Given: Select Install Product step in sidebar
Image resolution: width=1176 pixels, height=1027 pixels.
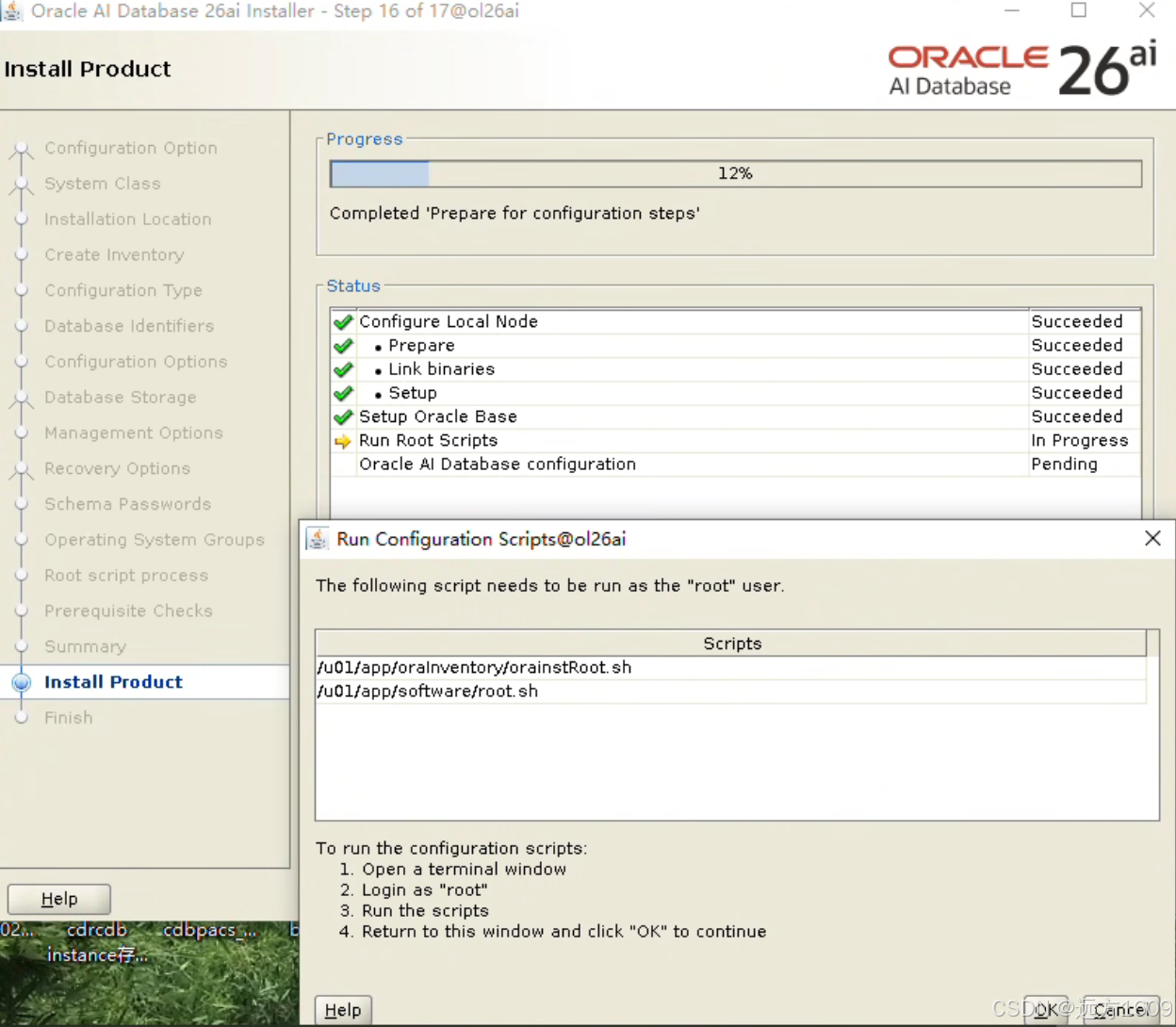Looking at the screenshot, I should [113, 682].
